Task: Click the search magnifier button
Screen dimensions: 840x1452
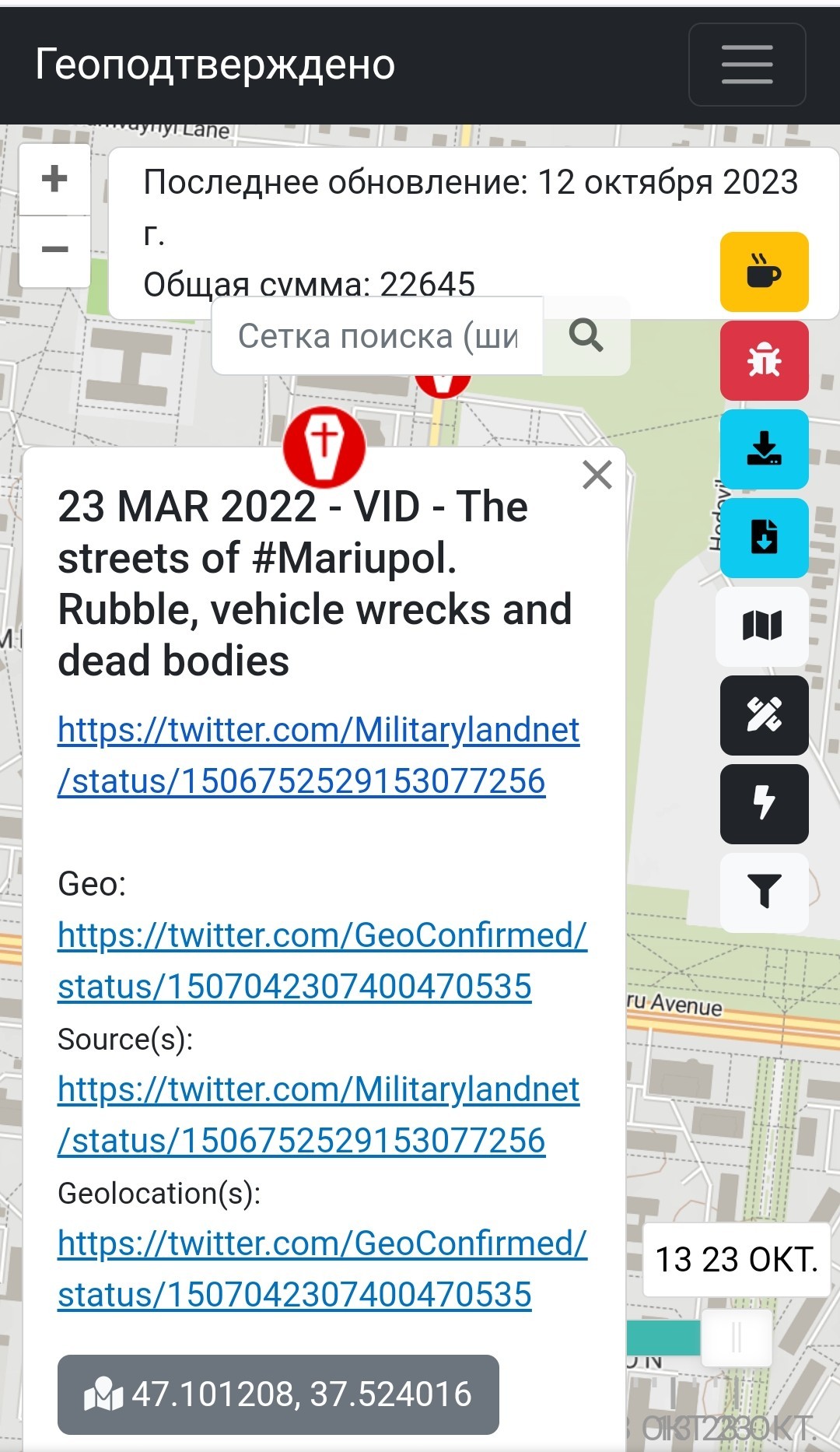Action: click(586, 336)
